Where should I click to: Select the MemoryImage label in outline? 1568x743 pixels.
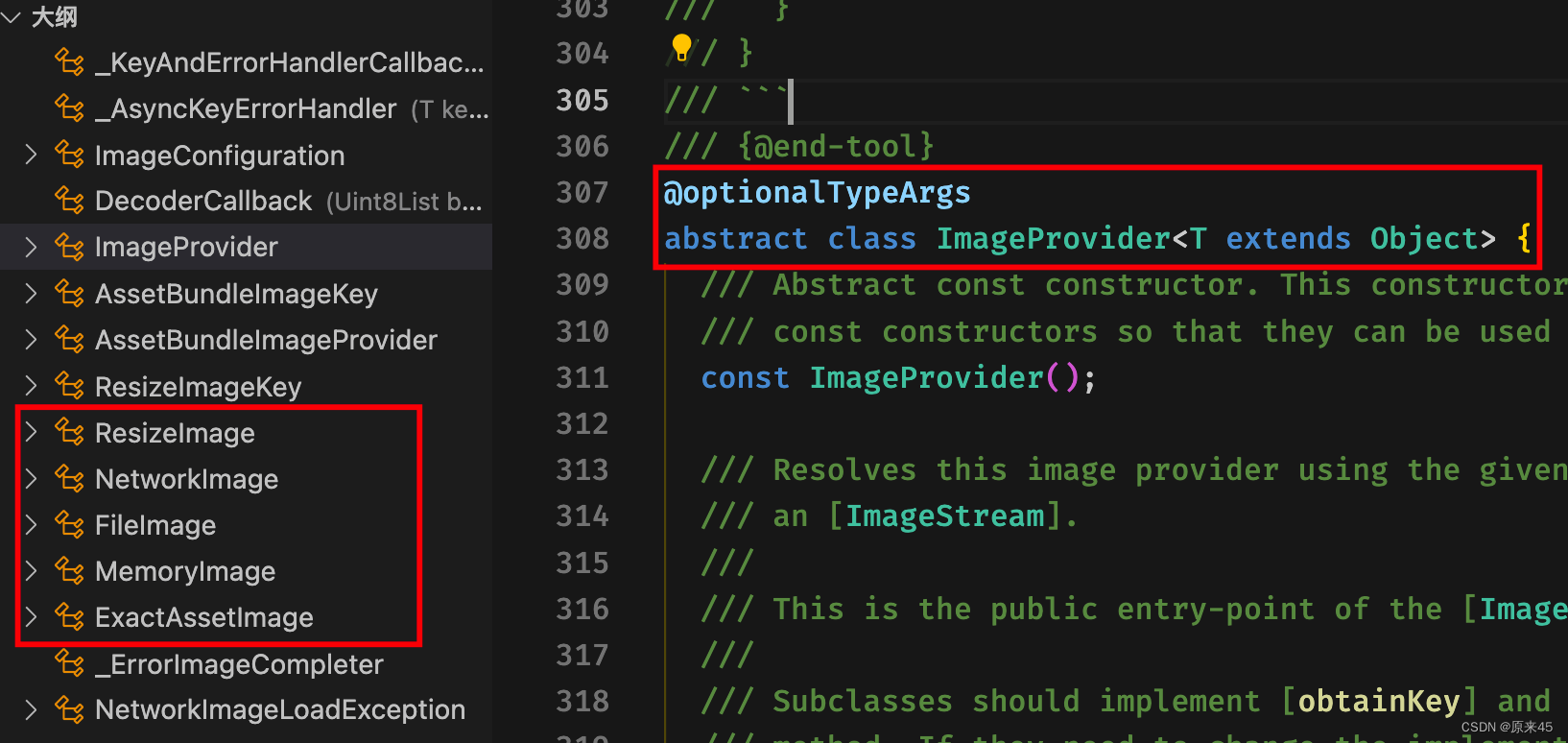pos(185,571)
